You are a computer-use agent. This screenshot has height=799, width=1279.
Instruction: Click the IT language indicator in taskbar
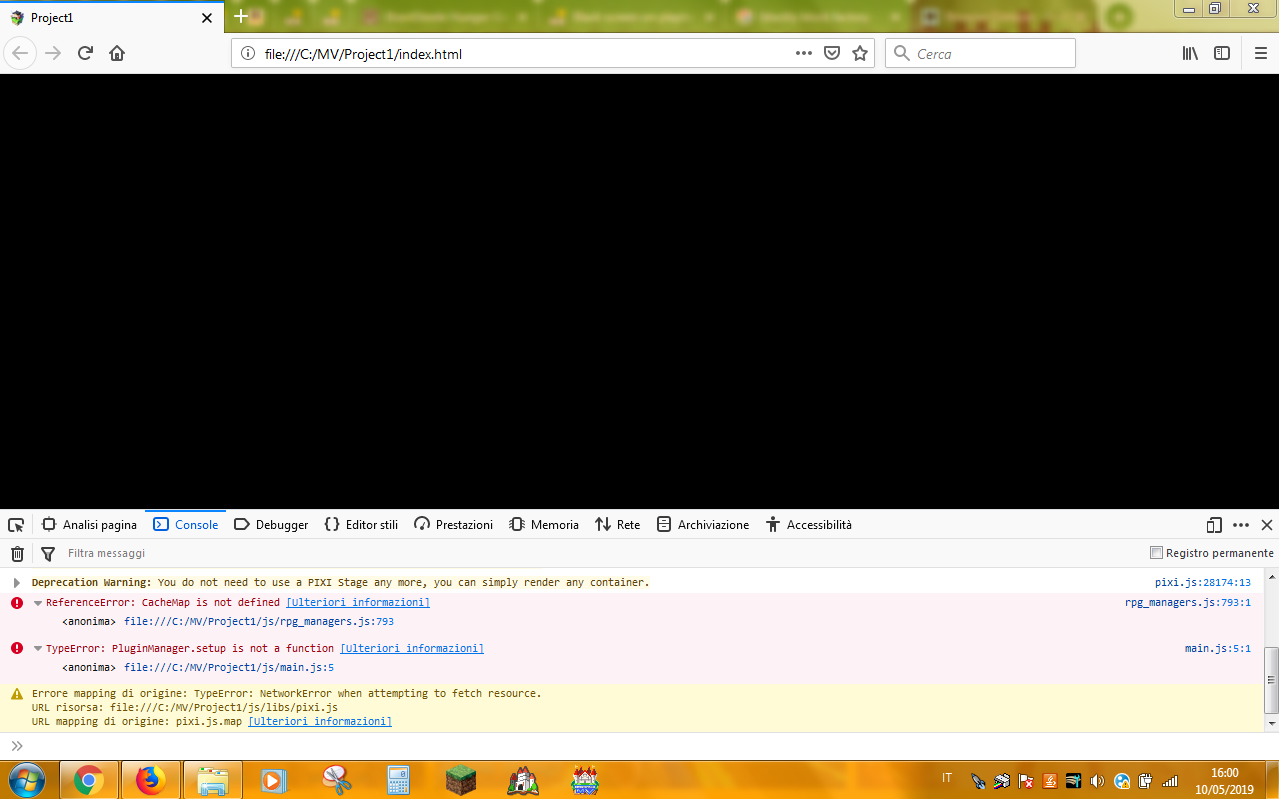point(947,777)
